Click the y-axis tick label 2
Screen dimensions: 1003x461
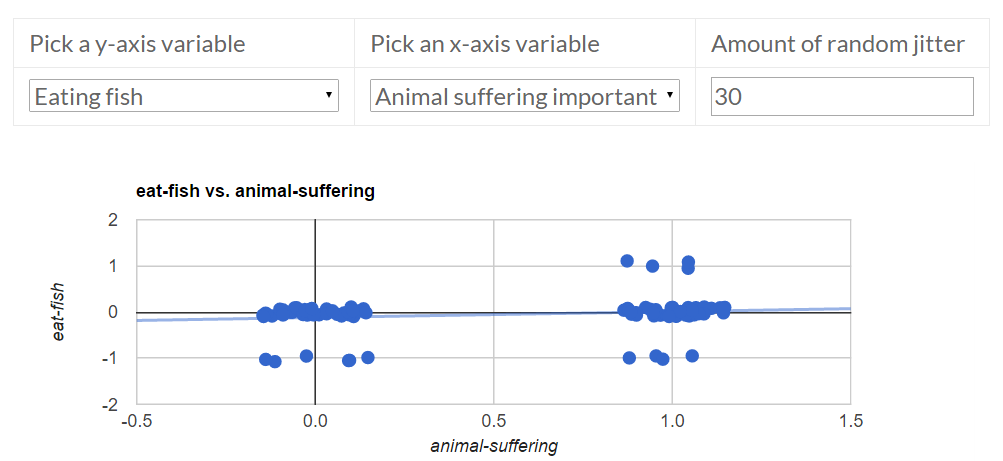[114, 220]
